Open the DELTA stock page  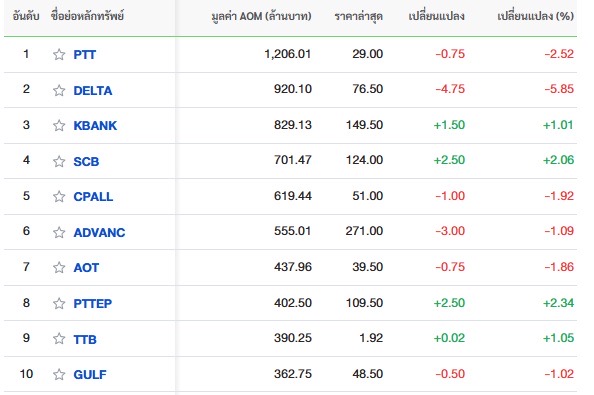click(93, 91)
